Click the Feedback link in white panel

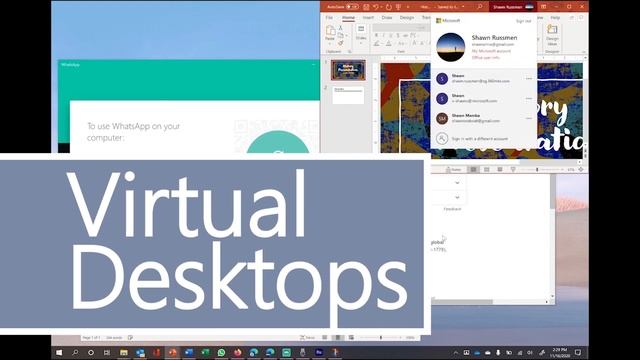coord(452,209)
